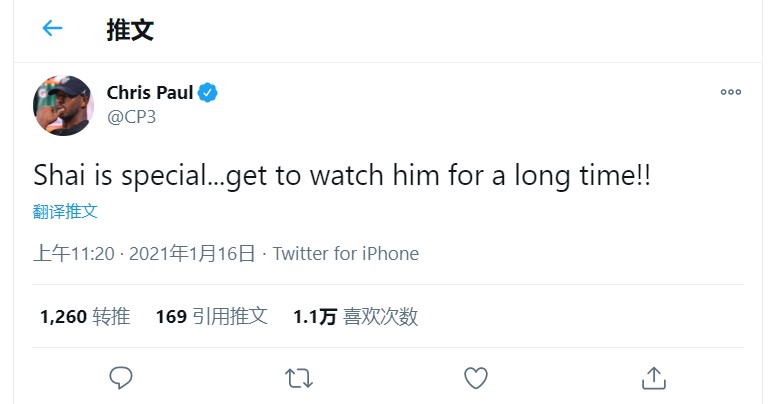View the 169 引用推文 quote tweets
Image resolution: width=772 pixels, height=404 pixels.
tap(212, 317)
